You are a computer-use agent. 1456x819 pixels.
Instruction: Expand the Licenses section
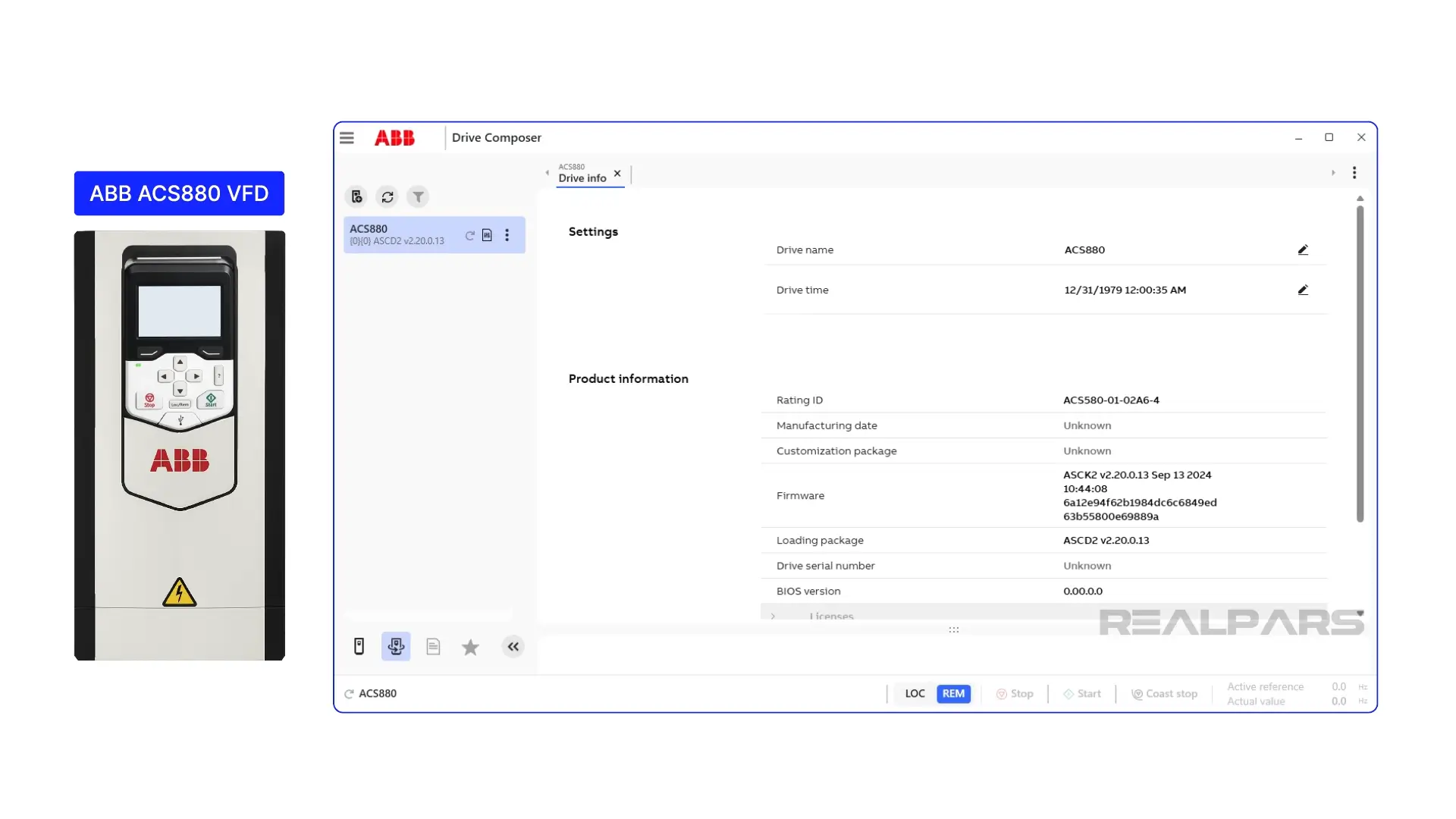(774, 616)
